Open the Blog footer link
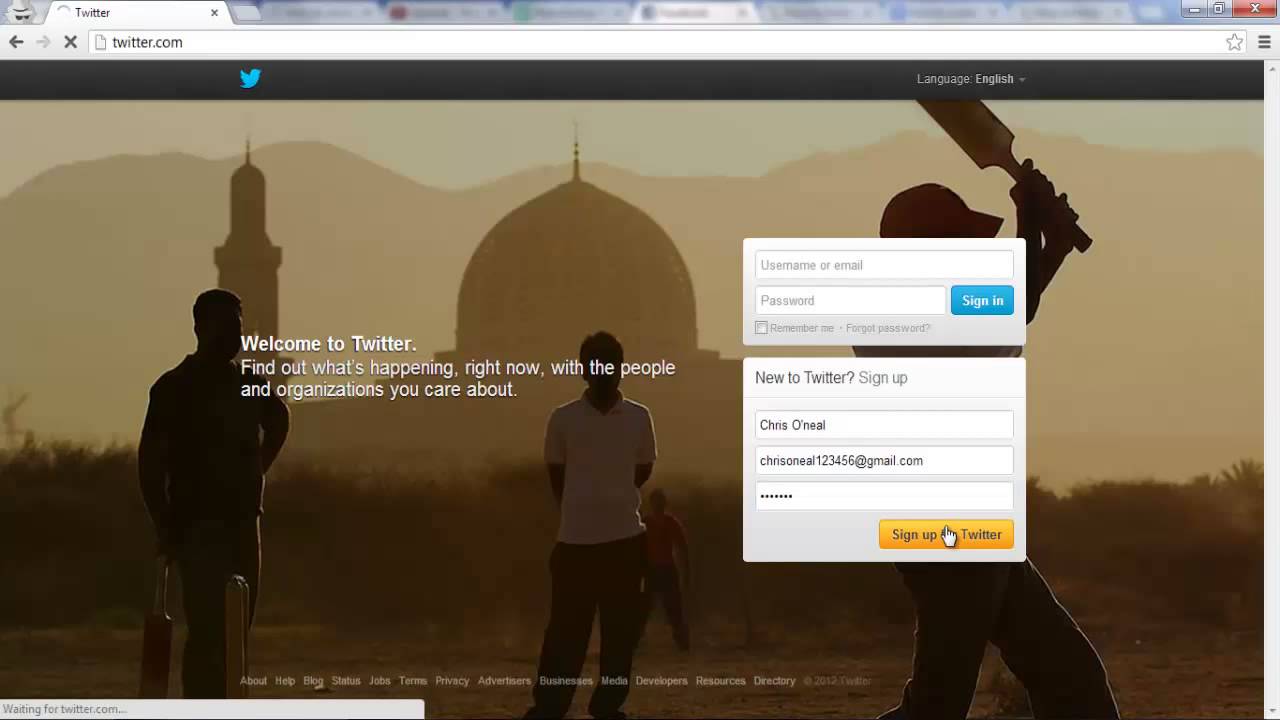Viewport: 1280px width, 720px height. [313, 681]
